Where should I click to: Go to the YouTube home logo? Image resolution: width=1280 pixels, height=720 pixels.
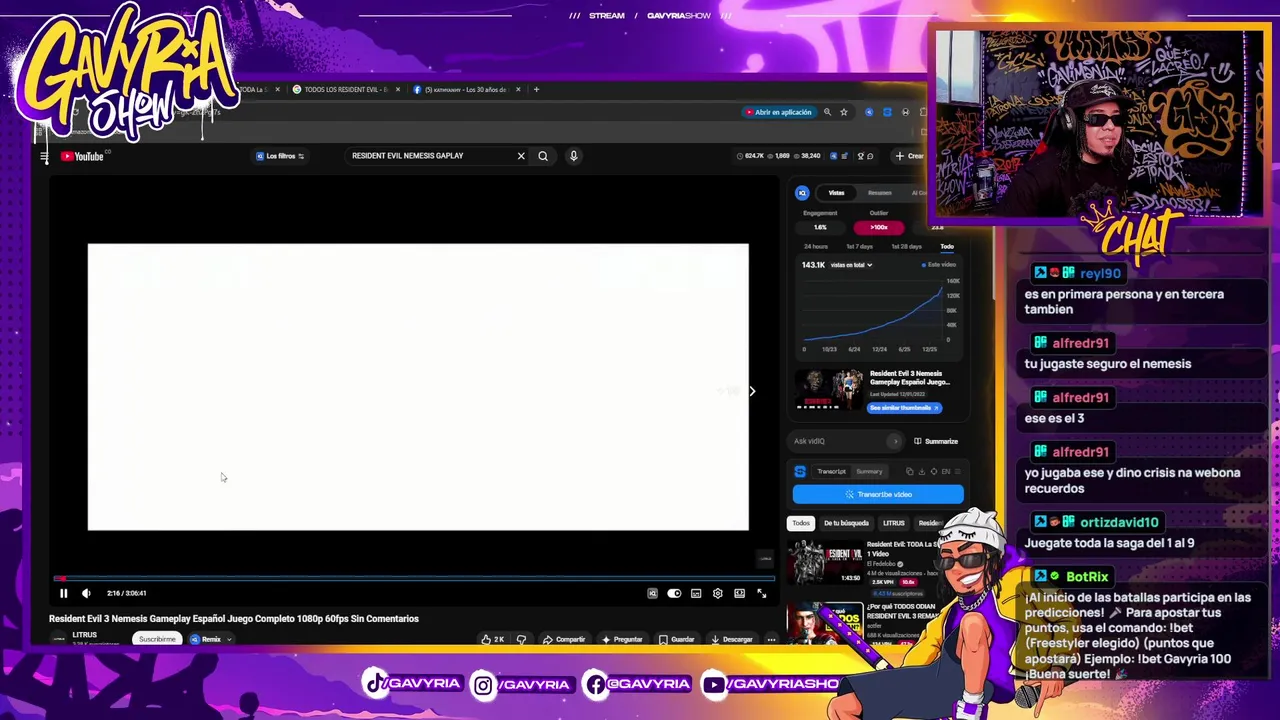click(82, 156)
